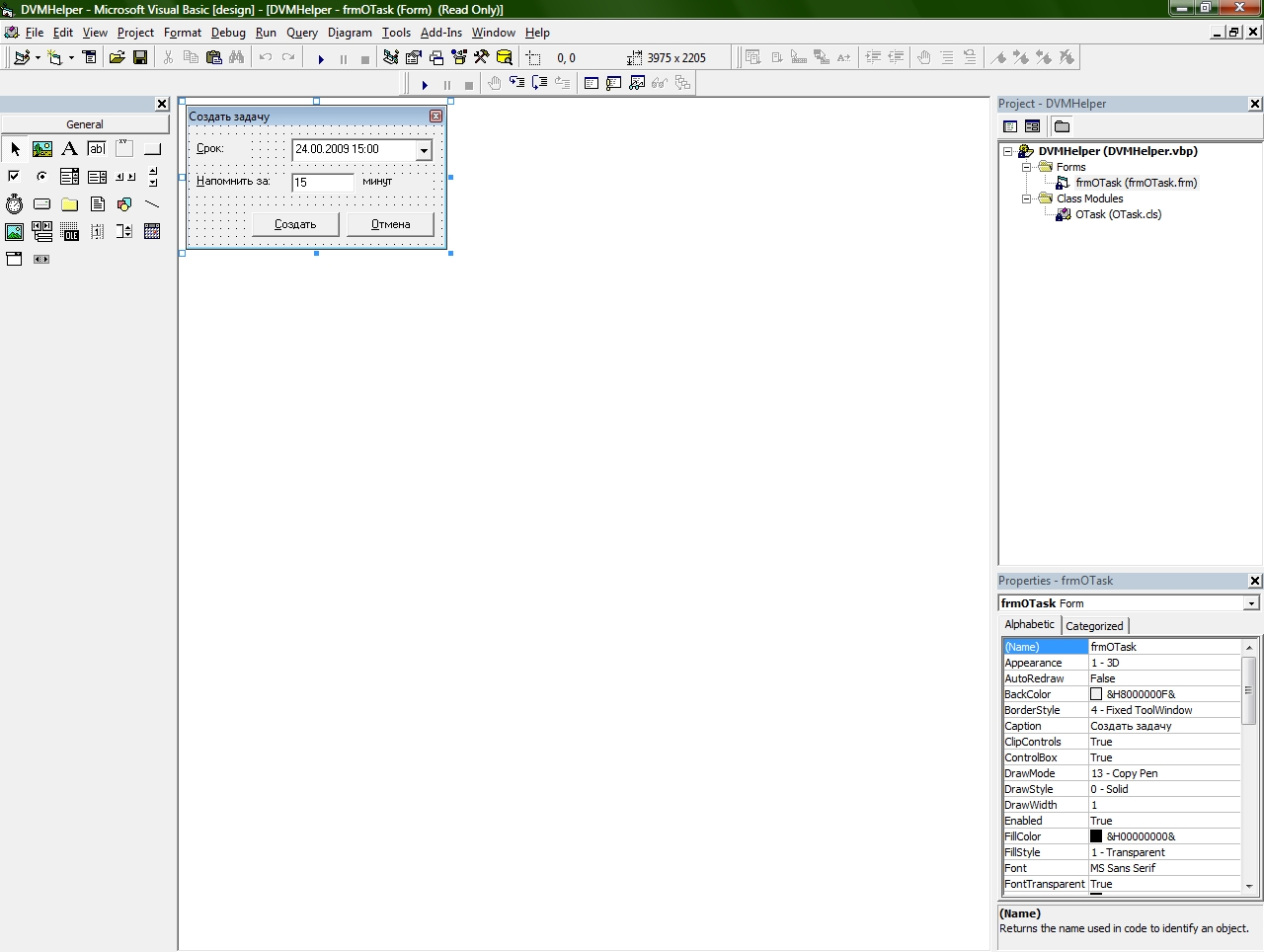Open Properties Window from toolbar
Viewport: 1264px width, 952px height.
point(414,58)
